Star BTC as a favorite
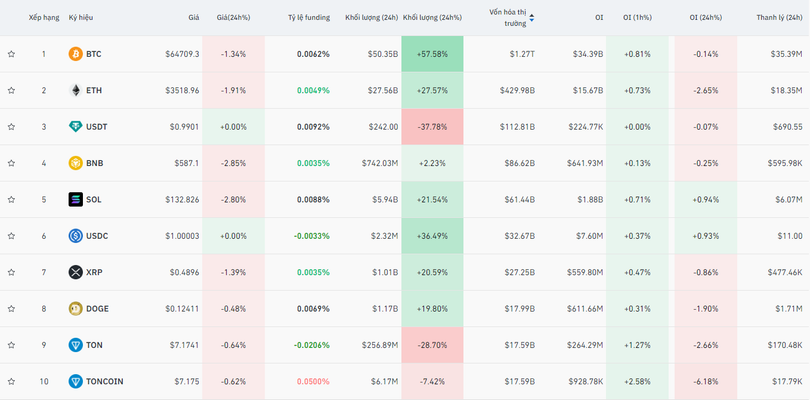The width and height of the screenshot is (810, 400). [x=11, y=54]
